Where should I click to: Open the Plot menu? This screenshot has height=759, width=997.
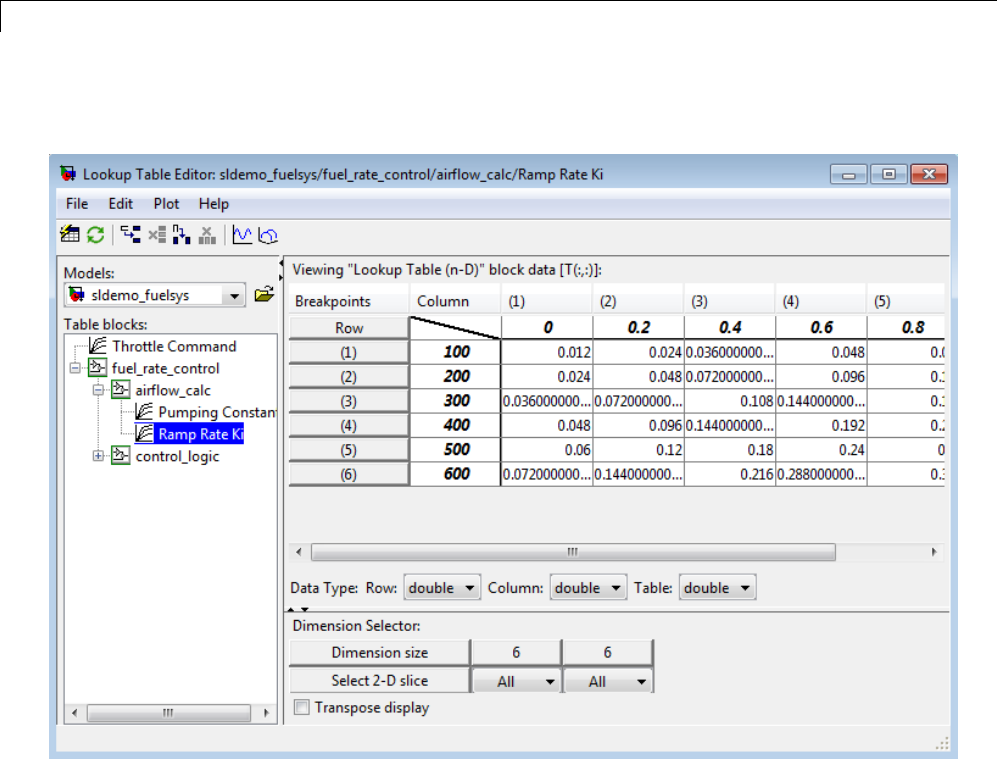pos(166,204)
